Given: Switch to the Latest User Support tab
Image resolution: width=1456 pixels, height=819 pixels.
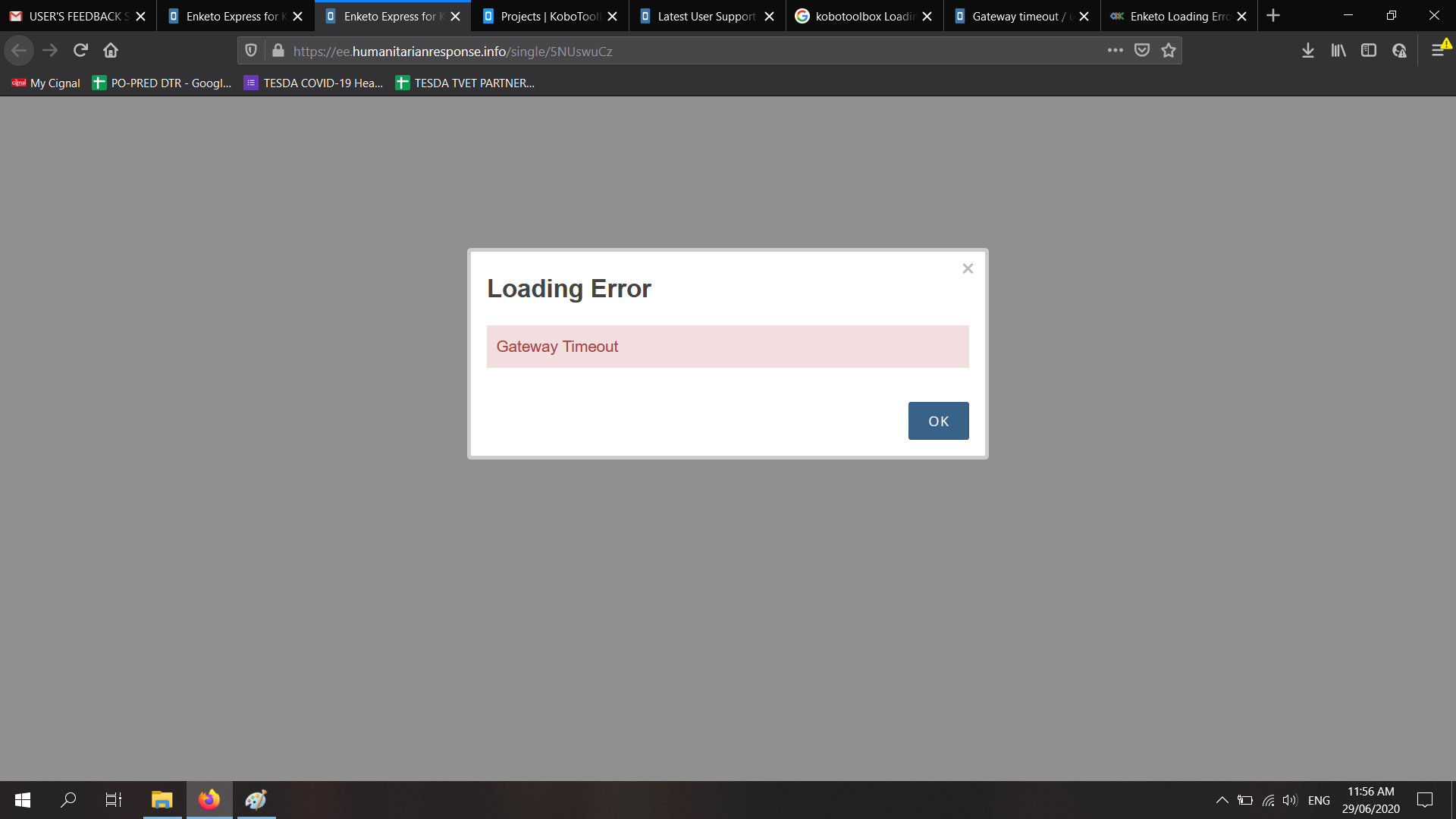Looking at the screenshot, I should [x=704, y=15].
